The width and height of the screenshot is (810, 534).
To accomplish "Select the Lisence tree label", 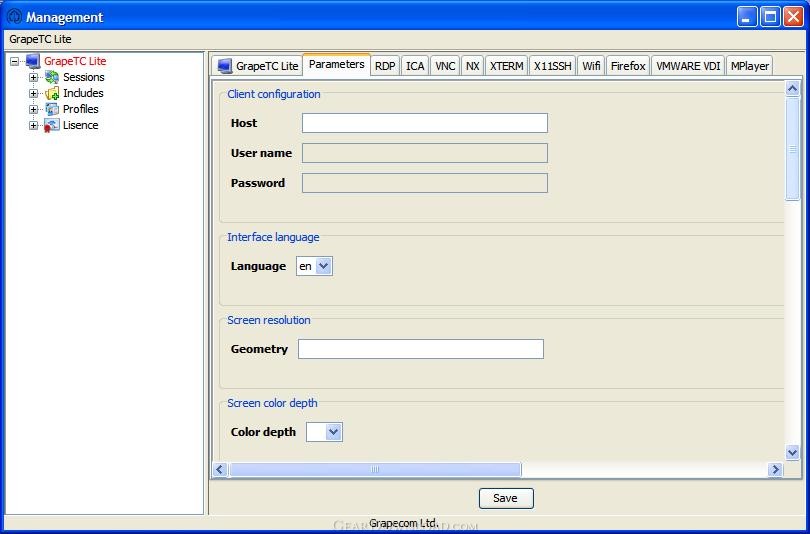I will (81, 125).
